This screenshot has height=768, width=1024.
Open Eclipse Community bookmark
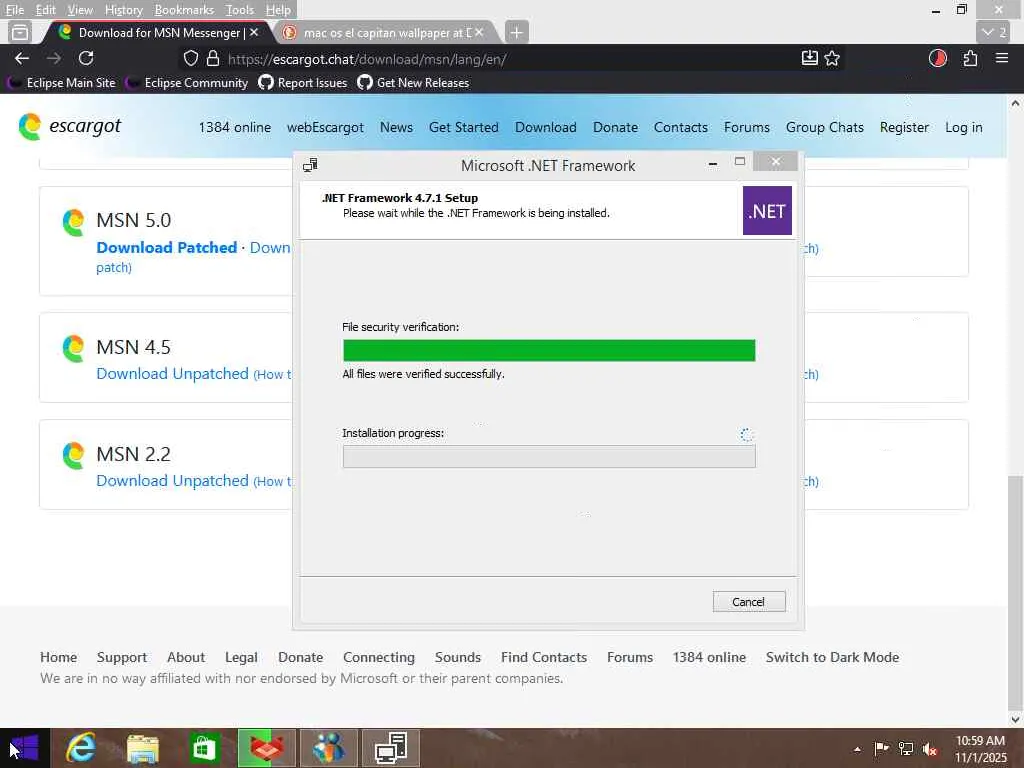(187, 83)
